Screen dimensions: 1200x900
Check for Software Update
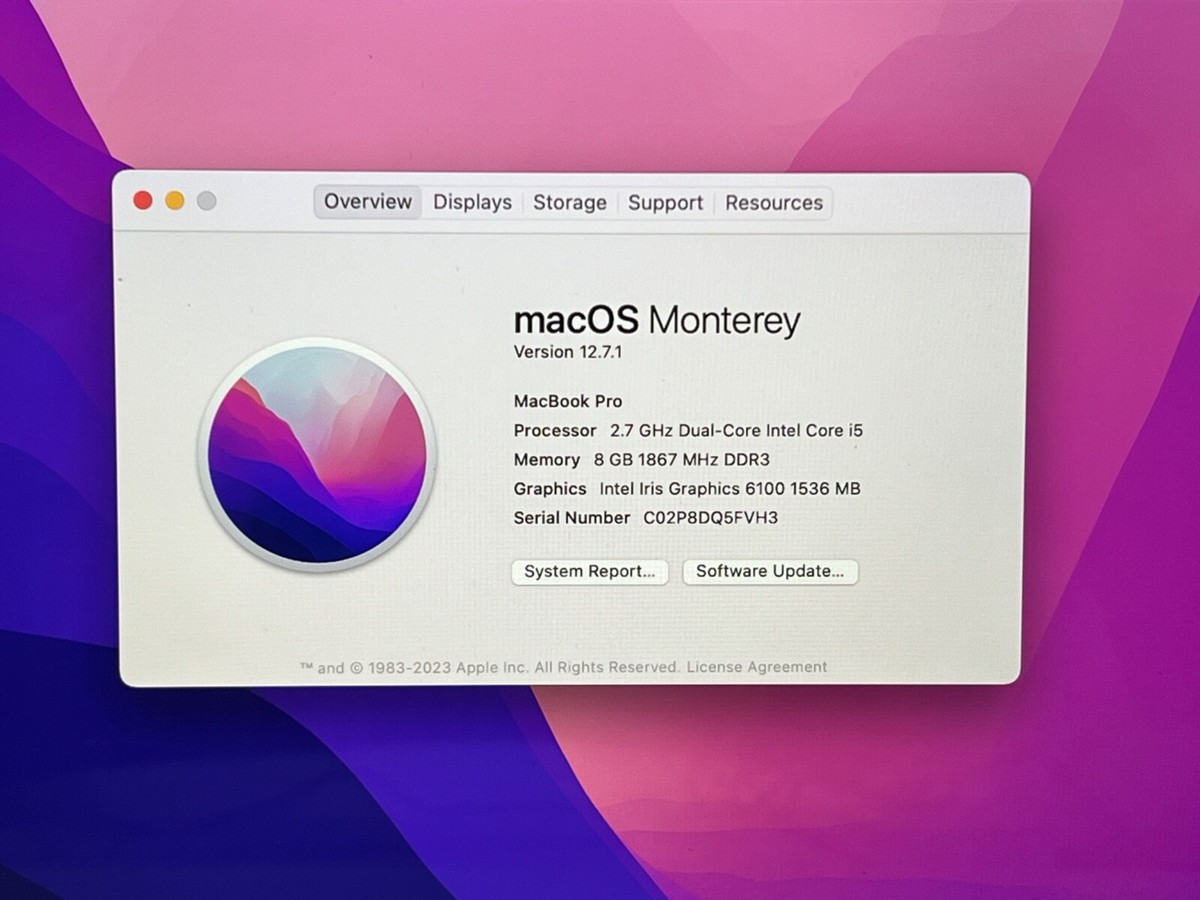[770, 572]
